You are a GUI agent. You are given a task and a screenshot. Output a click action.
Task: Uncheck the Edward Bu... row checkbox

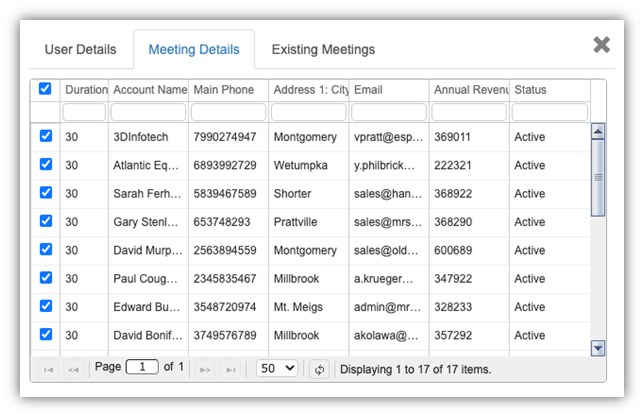point(46,306)
